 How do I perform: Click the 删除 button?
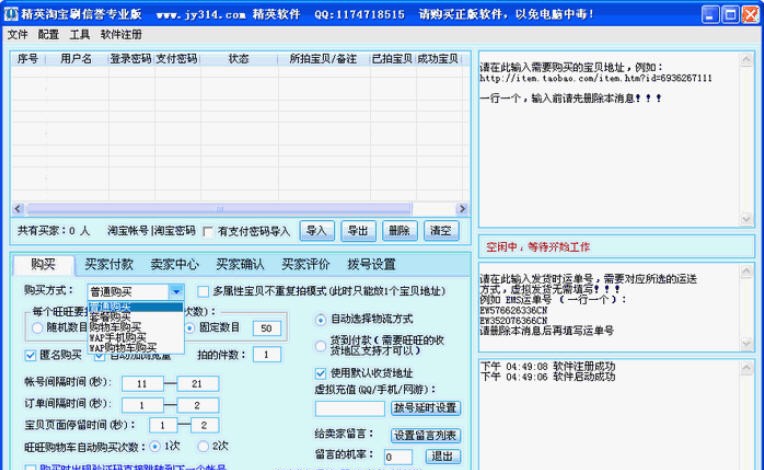click(400, 231)
